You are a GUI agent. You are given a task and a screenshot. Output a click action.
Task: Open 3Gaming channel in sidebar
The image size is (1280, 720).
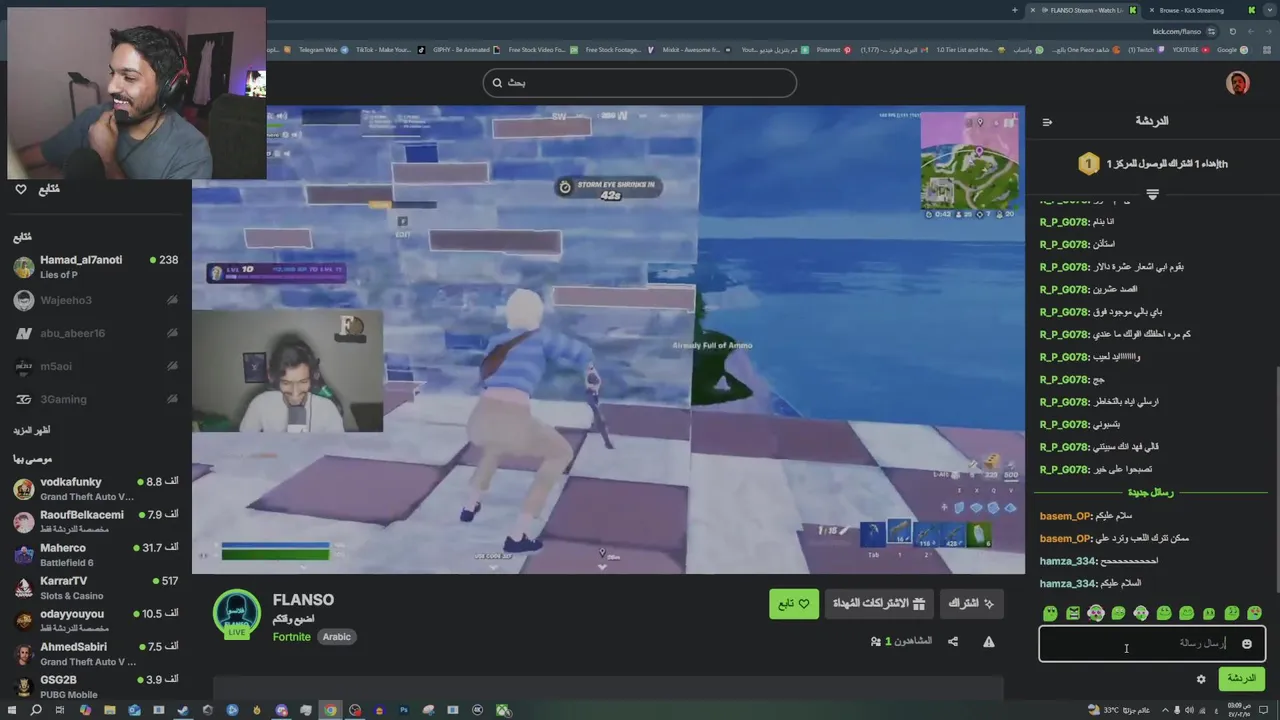95,399
